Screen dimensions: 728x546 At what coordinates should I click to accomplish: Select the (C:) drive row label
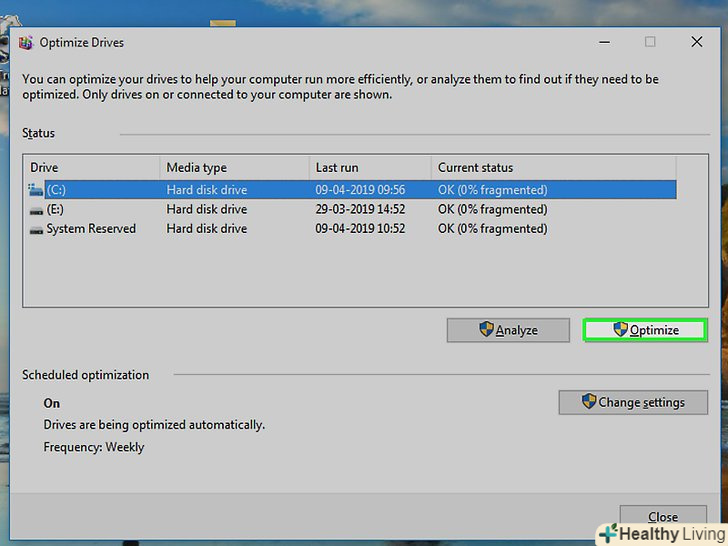(56, 190)
